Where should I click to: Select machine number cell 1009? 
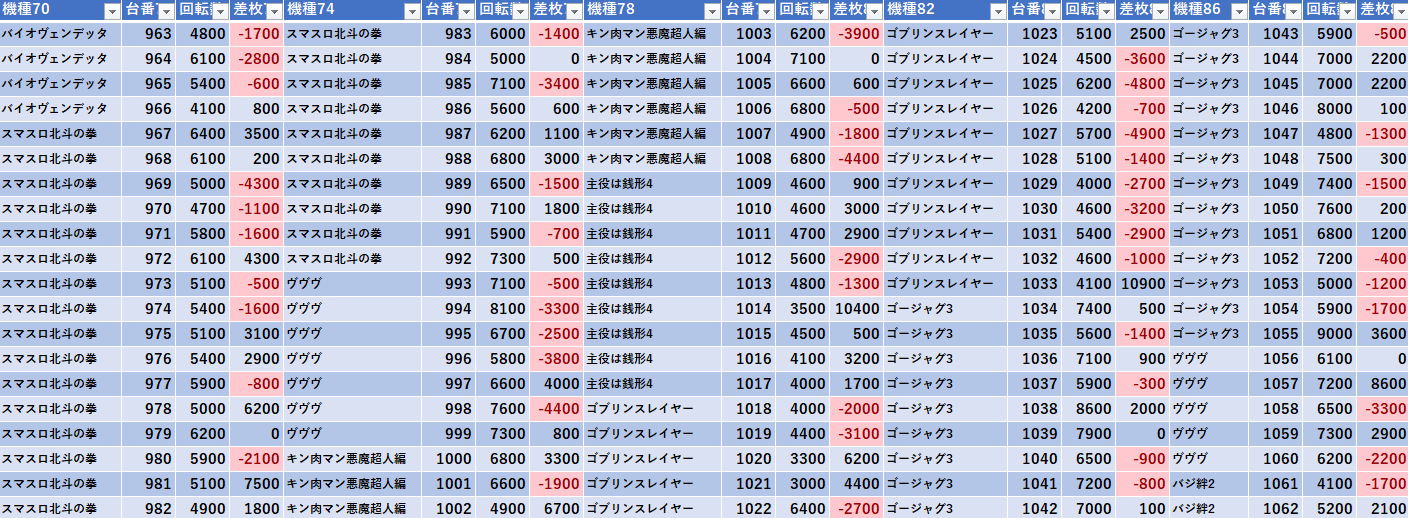749,184
